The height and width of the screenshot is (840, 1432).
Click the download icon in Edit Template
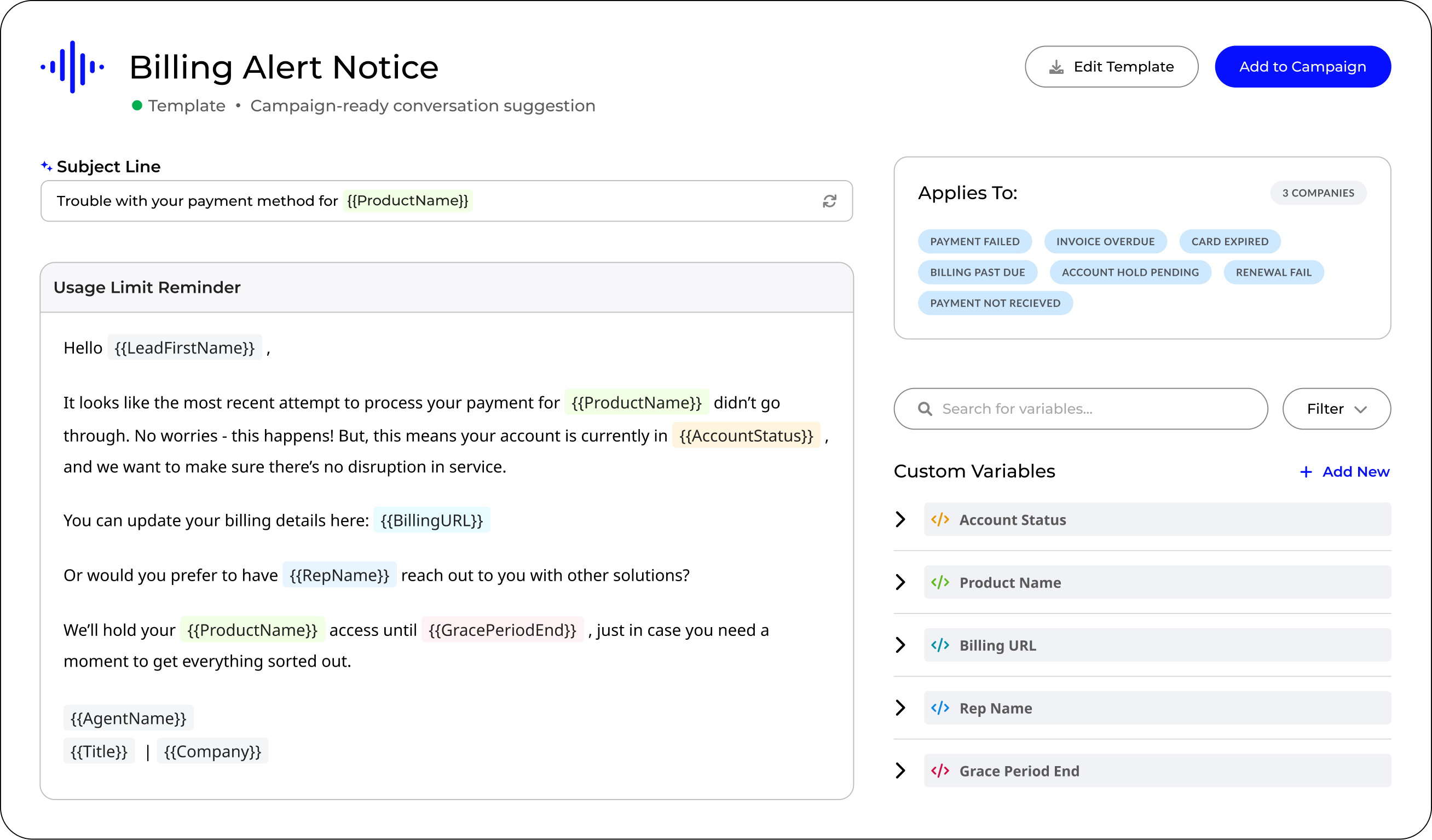point(1056,67)
